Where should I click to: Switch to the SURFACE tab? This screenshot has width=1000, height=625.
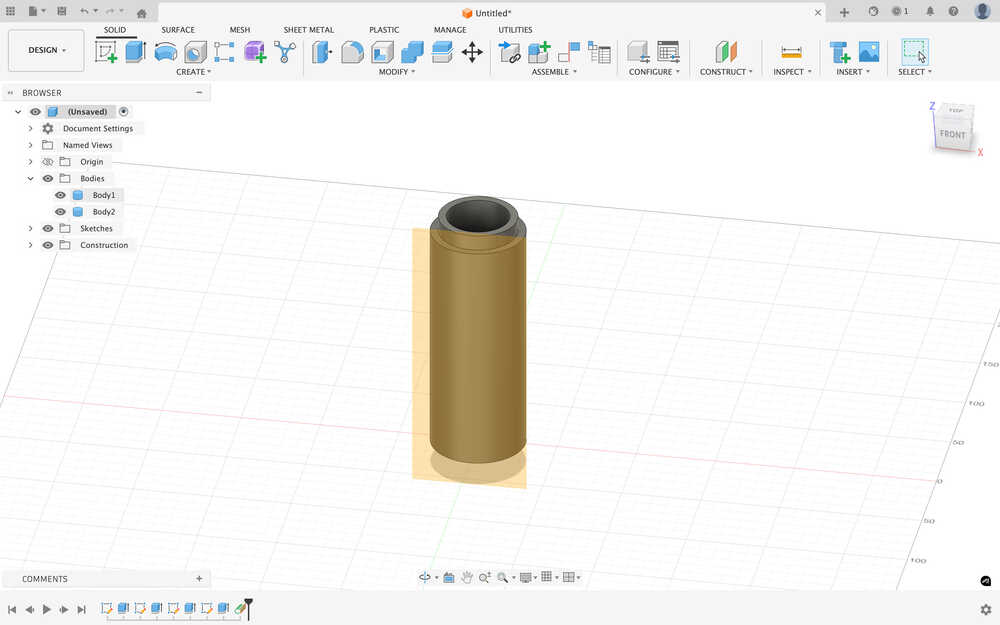pyautogui.click(x=178, y=30)
